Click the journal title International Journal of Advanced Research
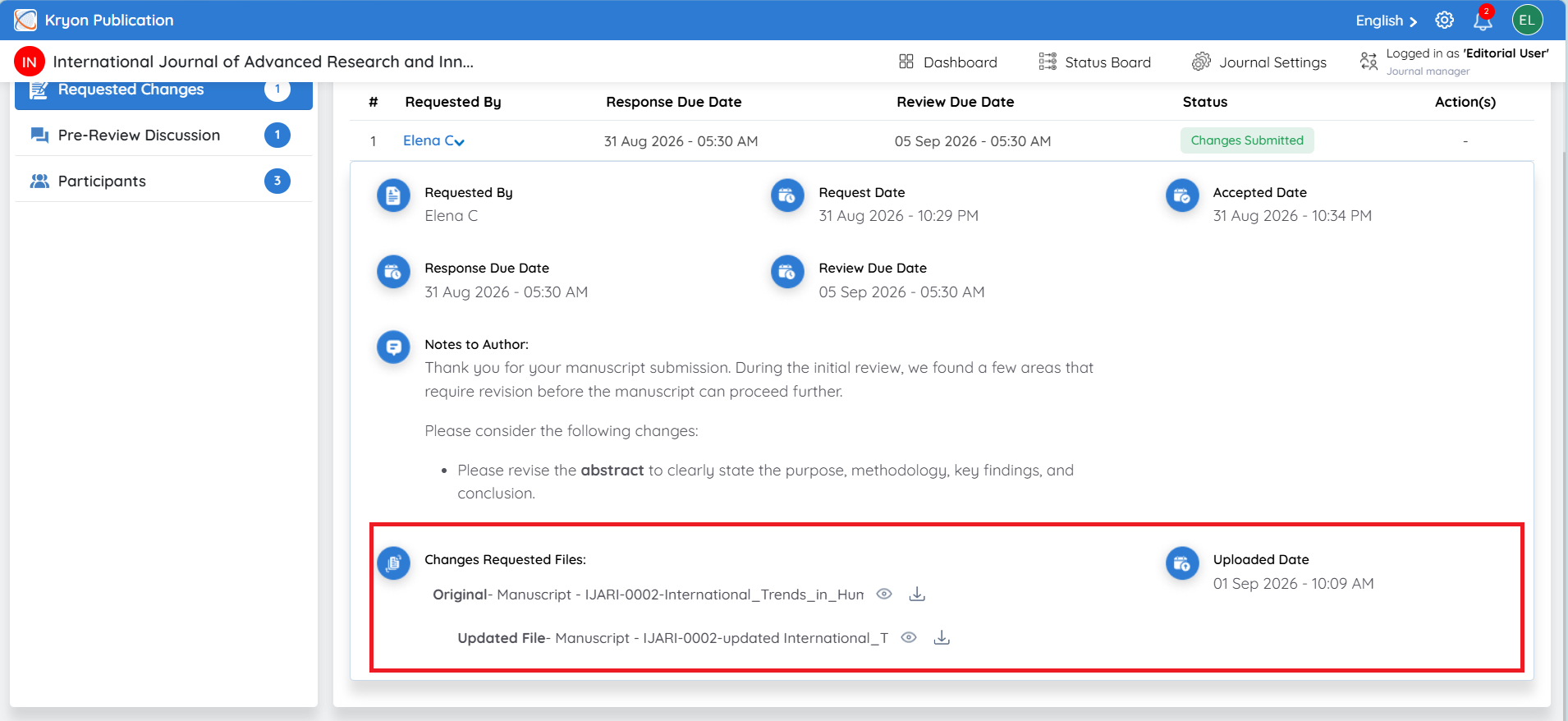1568x721 pixels. point(263,62)
